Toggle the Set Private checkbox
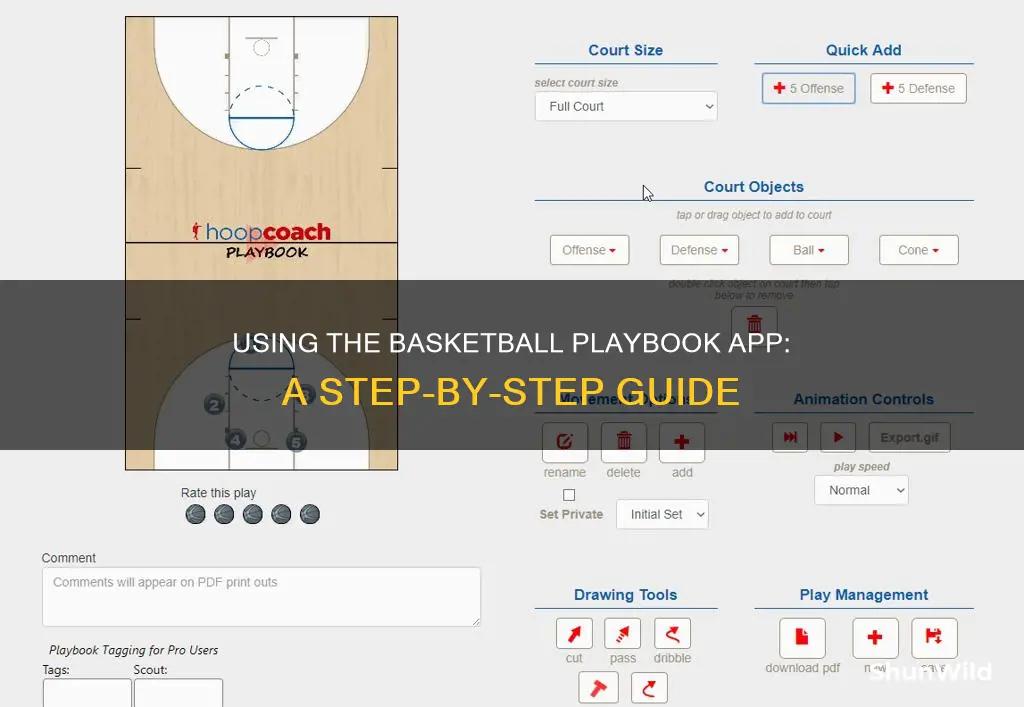1024x707 pixels. pos(569,495)
